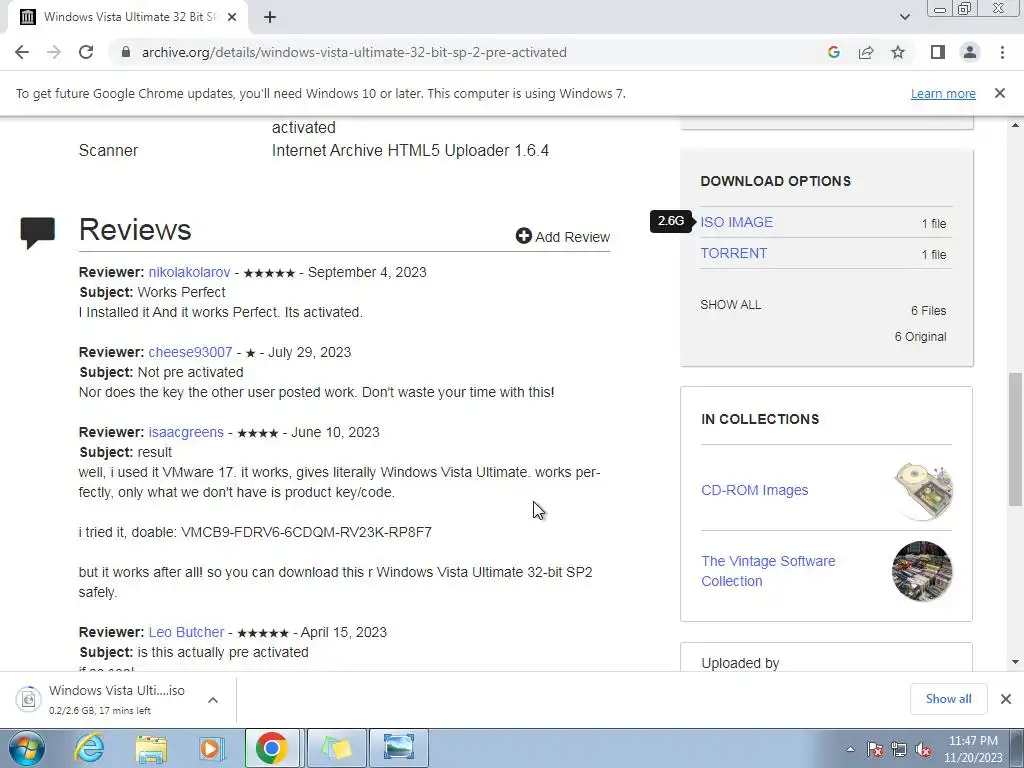Open the Chrome side panel
This screenshot has height=768, width=1024.
pyautogui.click(x=938, y=52)
